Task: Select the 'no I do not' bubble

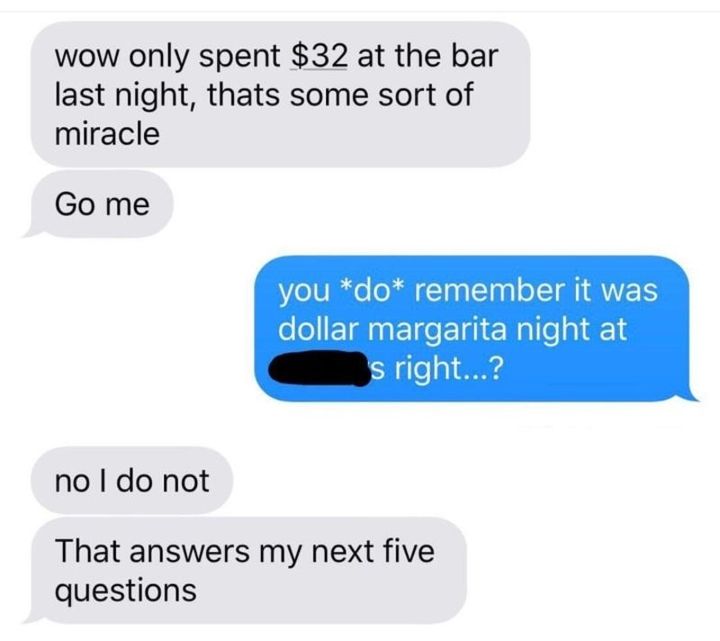Action: click(132, 481)
